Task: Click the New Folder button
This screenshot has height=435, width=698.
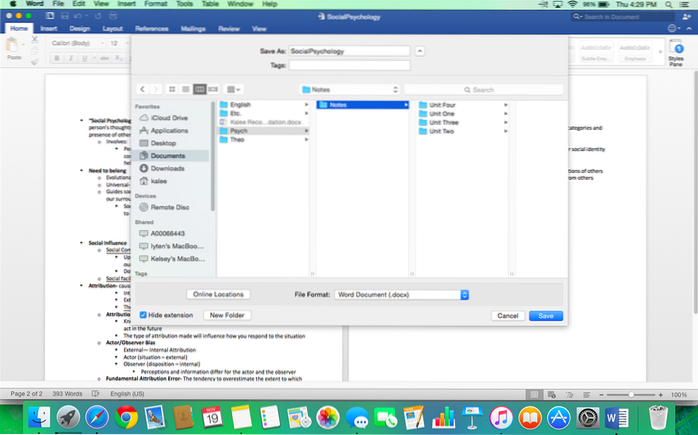Action: click(x=227, y=315)
